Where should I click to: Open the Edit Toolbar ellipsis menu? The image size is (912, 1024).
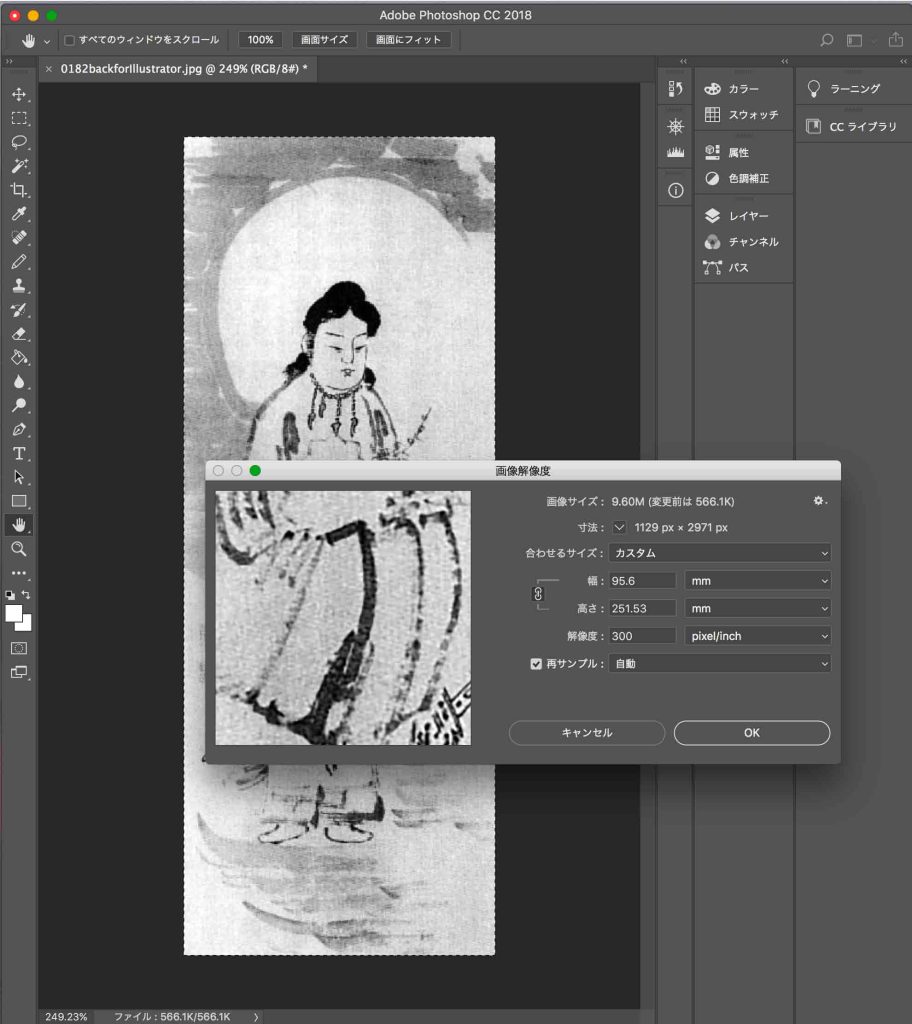pyautogui.click(x=19, y=573)
